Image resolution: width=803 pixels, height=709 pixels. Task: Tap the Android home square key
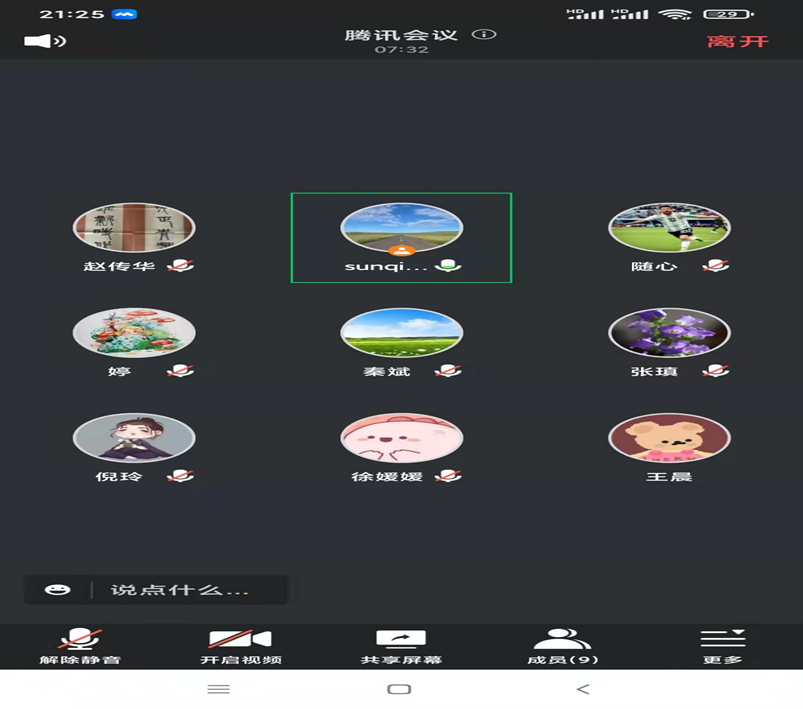399,689
